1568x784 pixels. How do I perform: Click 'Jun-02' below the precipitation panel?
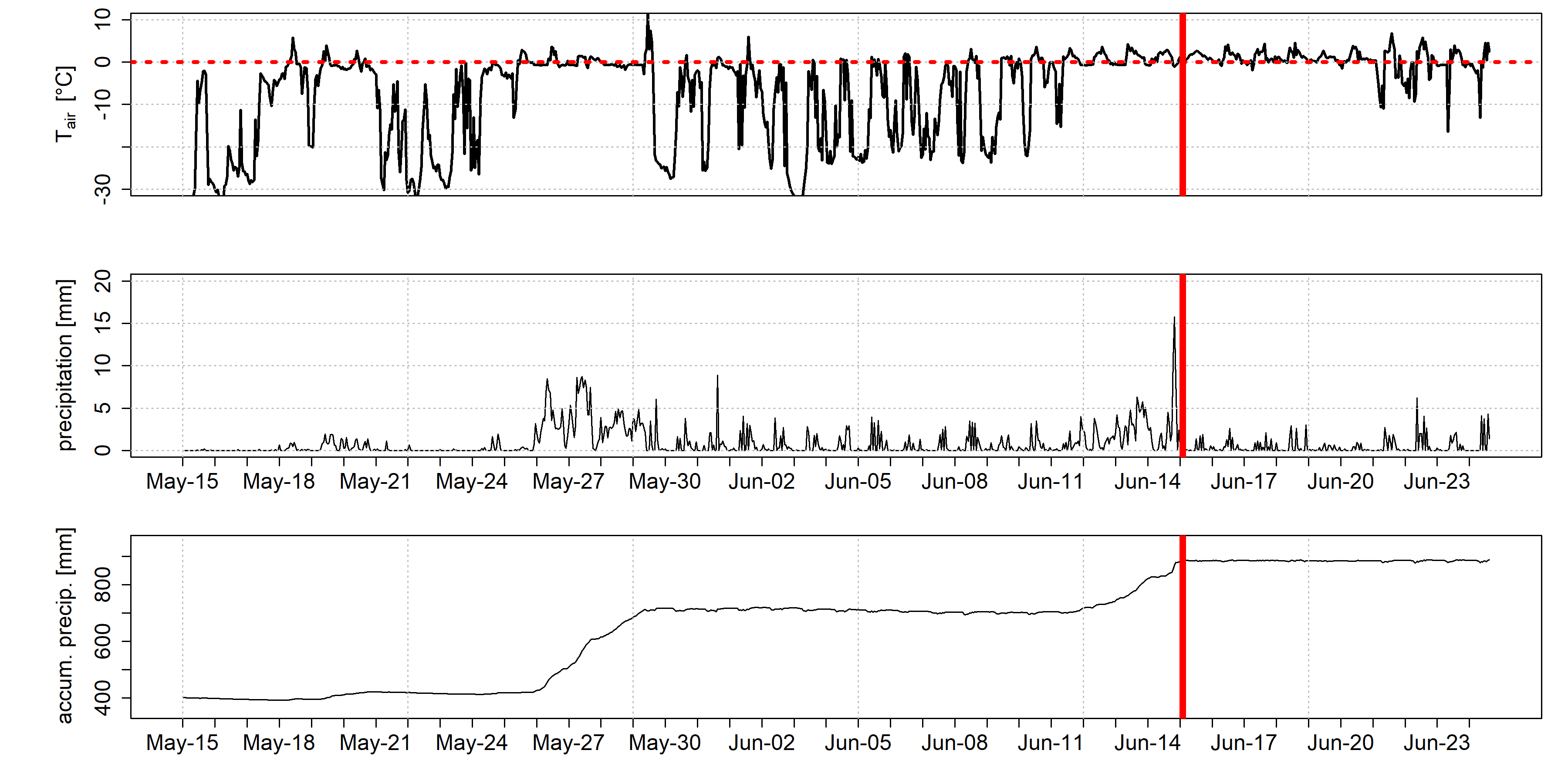pyautogui.click(x=761, y=481)
